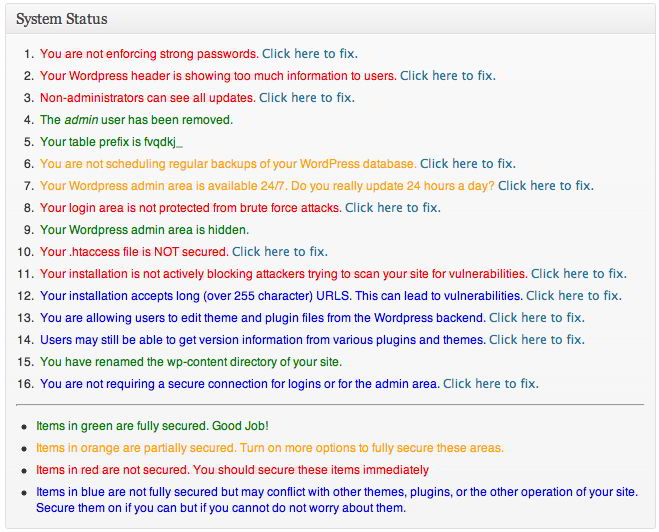
Task: Click fix link for blocking attackers scanning site
Action: [579, 274]
